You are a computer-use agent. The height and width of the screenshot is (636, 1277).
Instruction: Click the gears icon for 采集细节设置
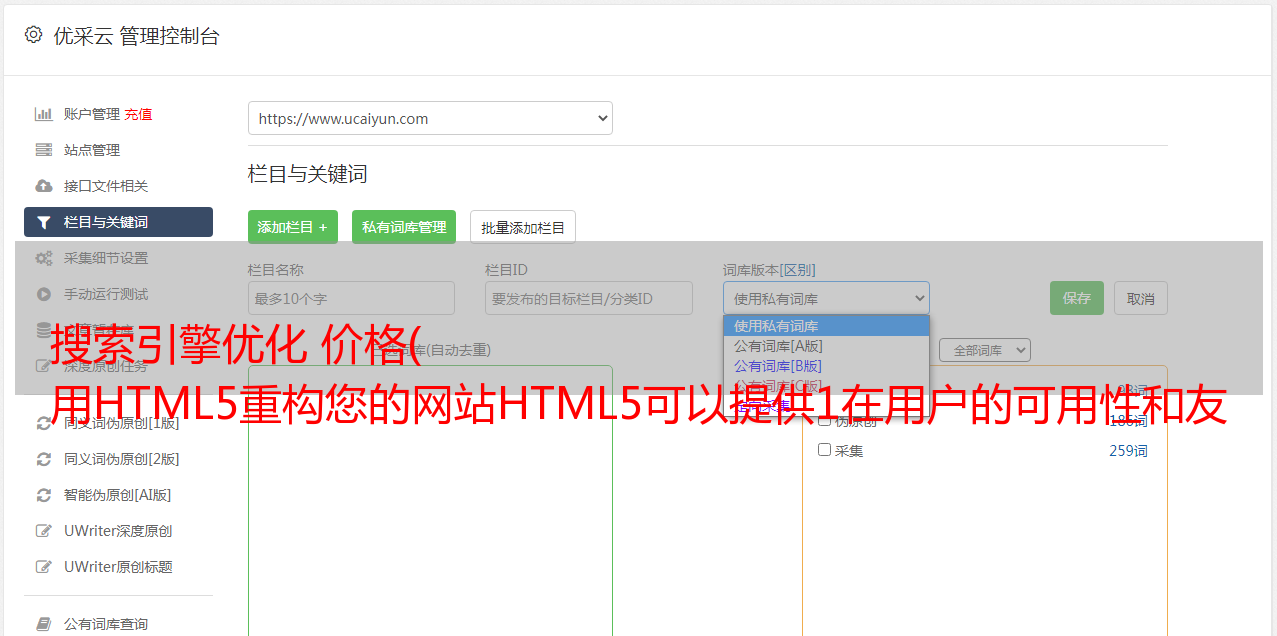(x=44, y=258)
